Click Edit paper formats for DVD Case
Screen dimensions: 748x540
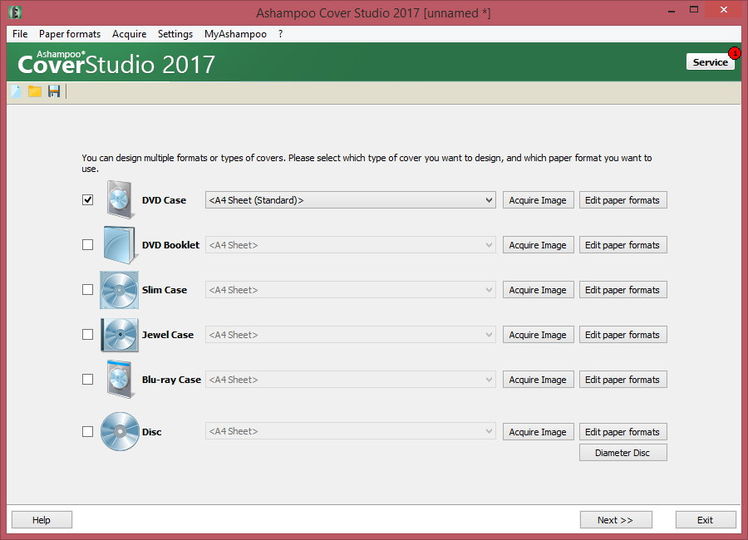(x=623, y=200)
